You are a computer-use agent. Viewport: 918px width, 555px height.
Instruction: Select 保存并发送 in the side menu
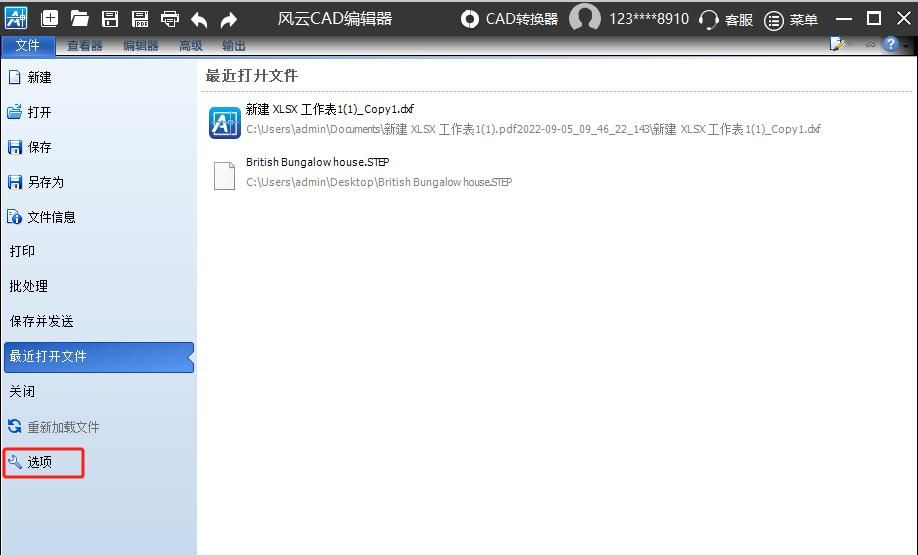tap(42, 321)
